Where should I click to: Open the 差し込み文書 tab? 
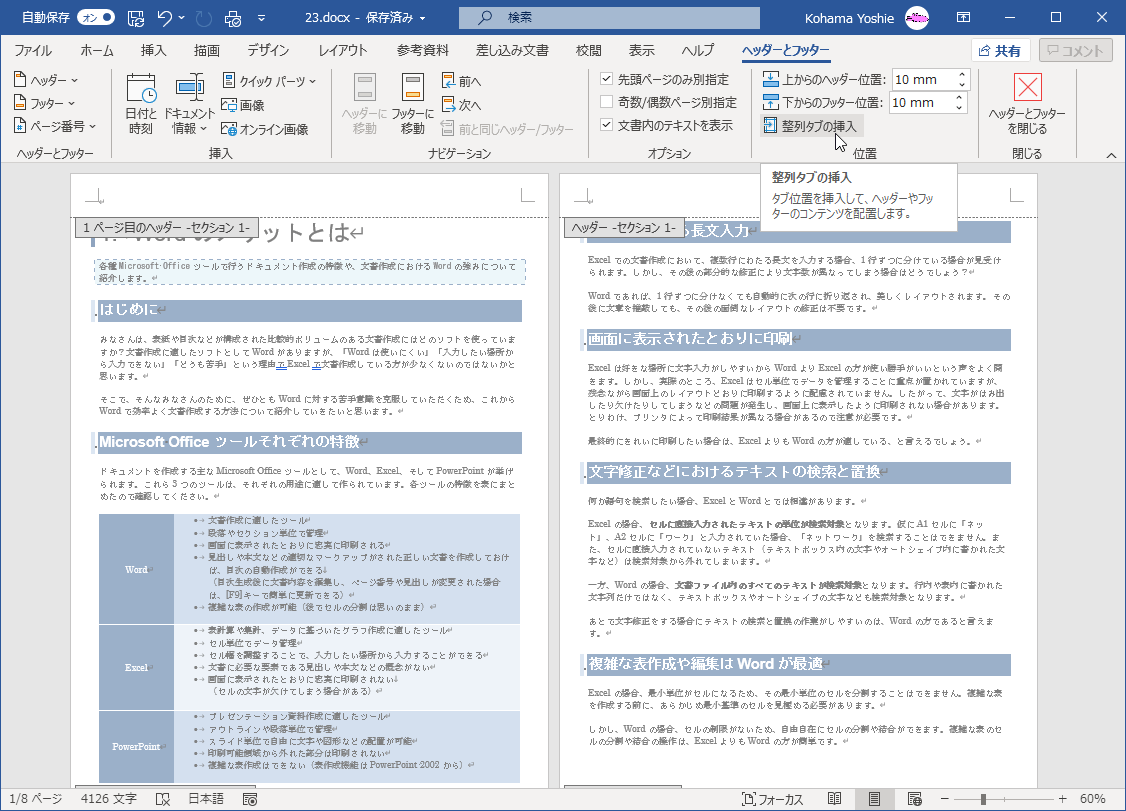point(512,50)
